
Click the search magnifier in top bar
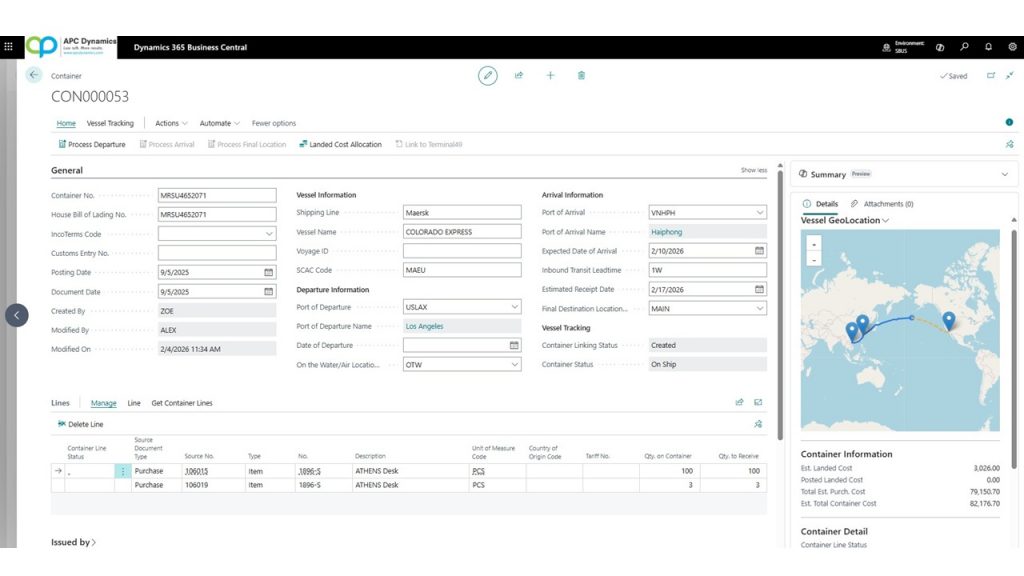964,47
